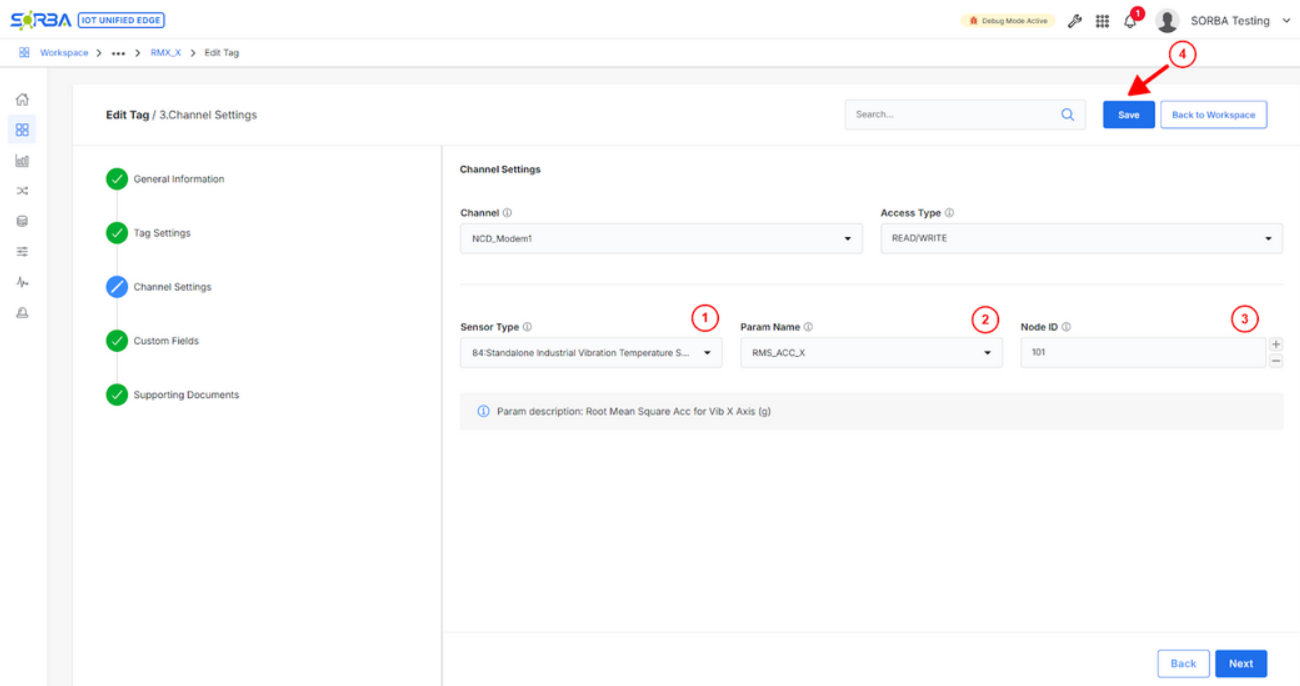Viewport: 1300px width, 686px height.
Task: Expand the Sensor Type dropdown
Action: tap(590, 353)
